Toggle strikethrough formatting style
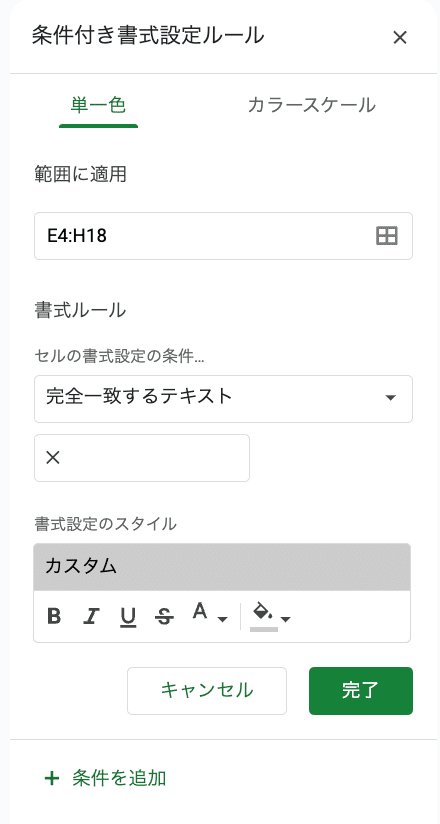This screenshot has width=440, height=824. click(165, 616)
